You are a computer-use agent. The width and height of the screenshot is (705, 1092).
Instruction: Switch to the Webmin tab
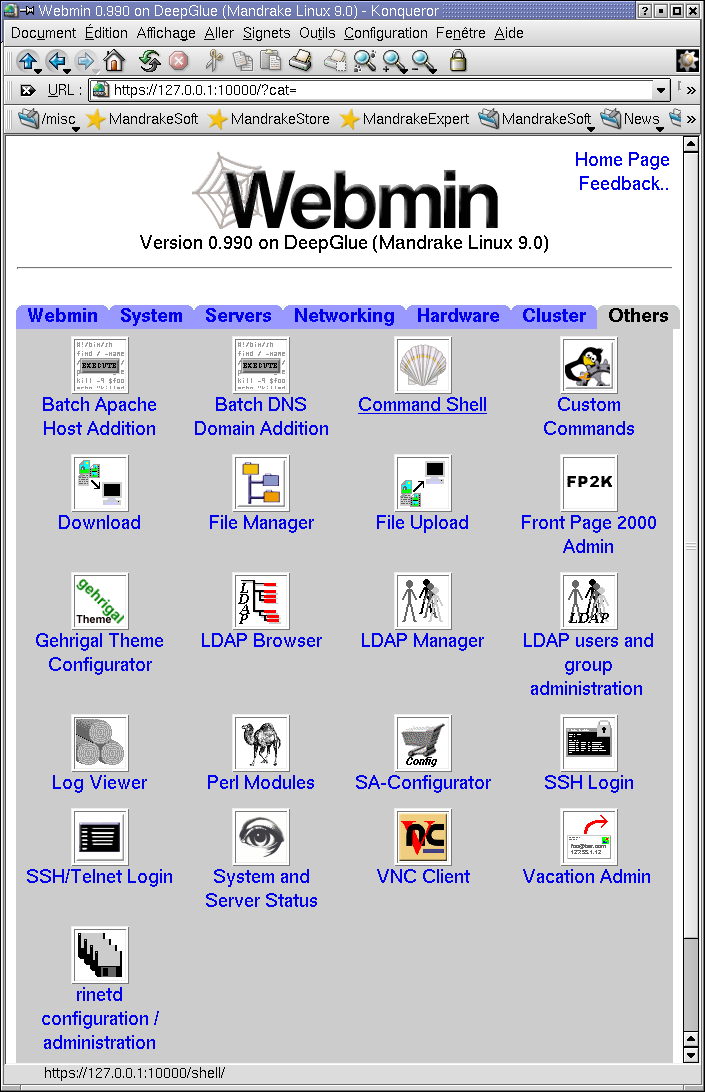(x=63, y=315)
